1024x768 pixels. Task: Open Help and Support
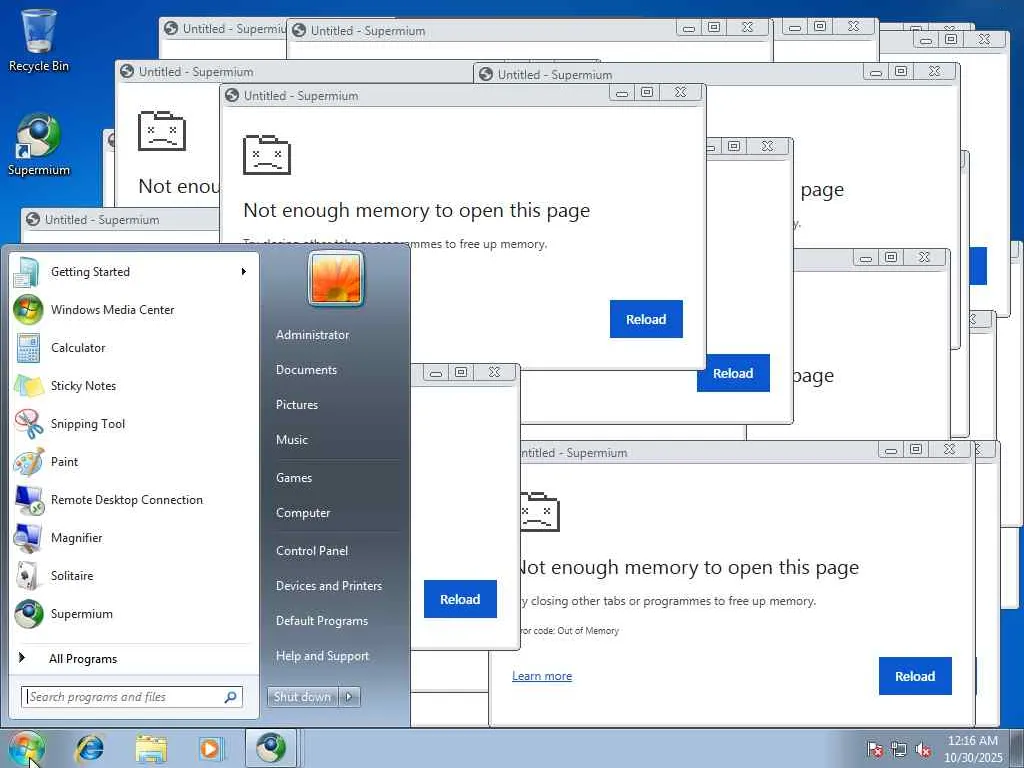tap(322, 656)
